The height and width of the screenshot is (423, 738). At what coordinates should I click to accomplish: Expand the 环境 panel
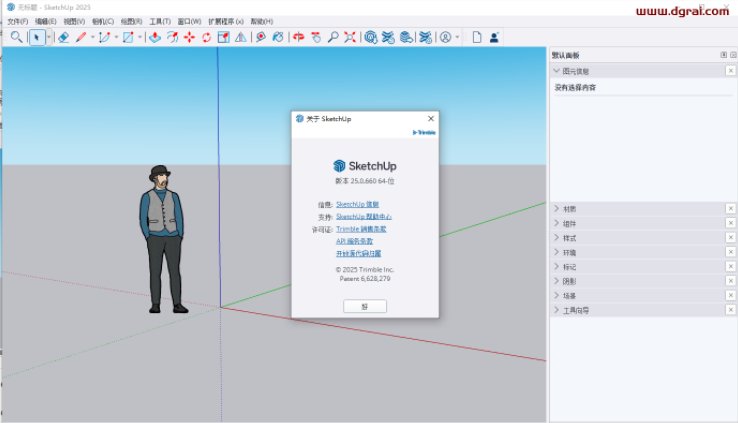[x=557, y=252]
